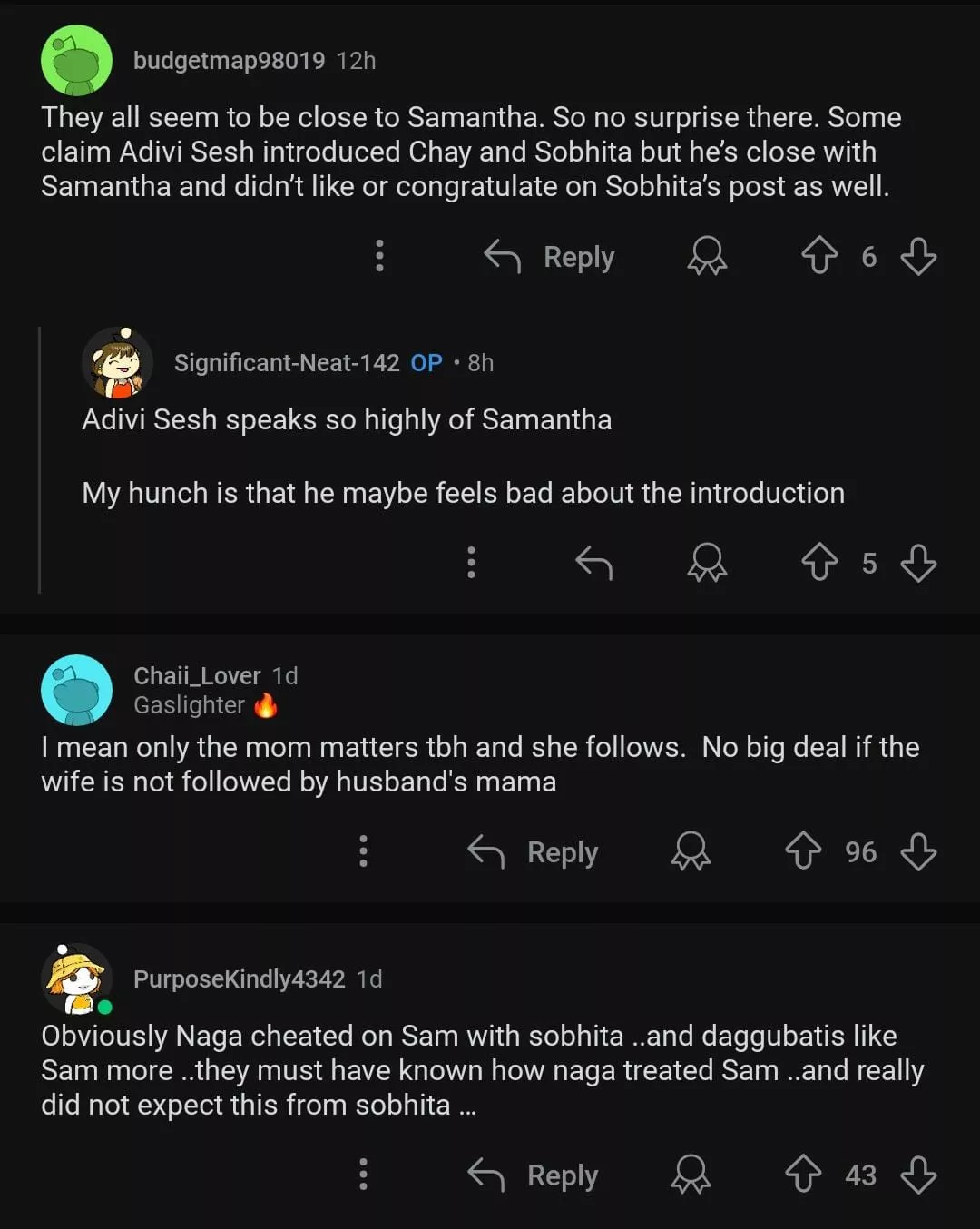The height and width of the screenshot is (1229, 980).
Task: Upvote Significant-Neat-142's reply
Action: coord(819,562)
